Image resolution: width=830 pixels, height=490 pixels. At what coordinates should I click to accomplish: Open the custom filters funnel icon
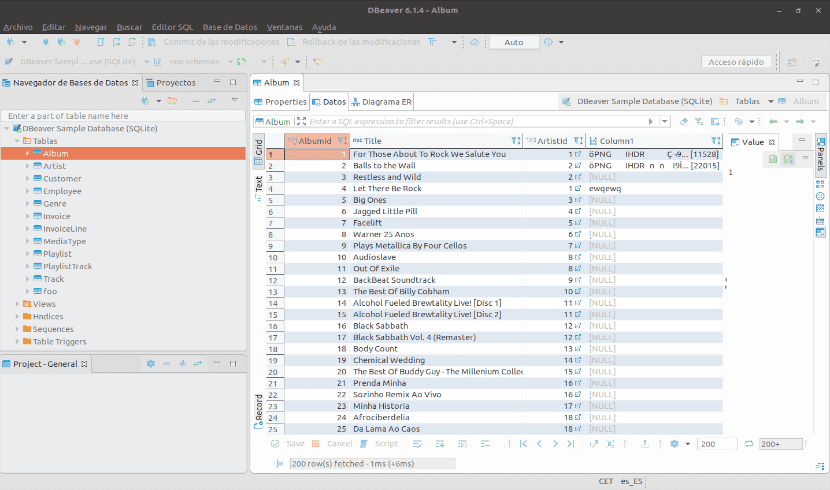pos(699,122)
